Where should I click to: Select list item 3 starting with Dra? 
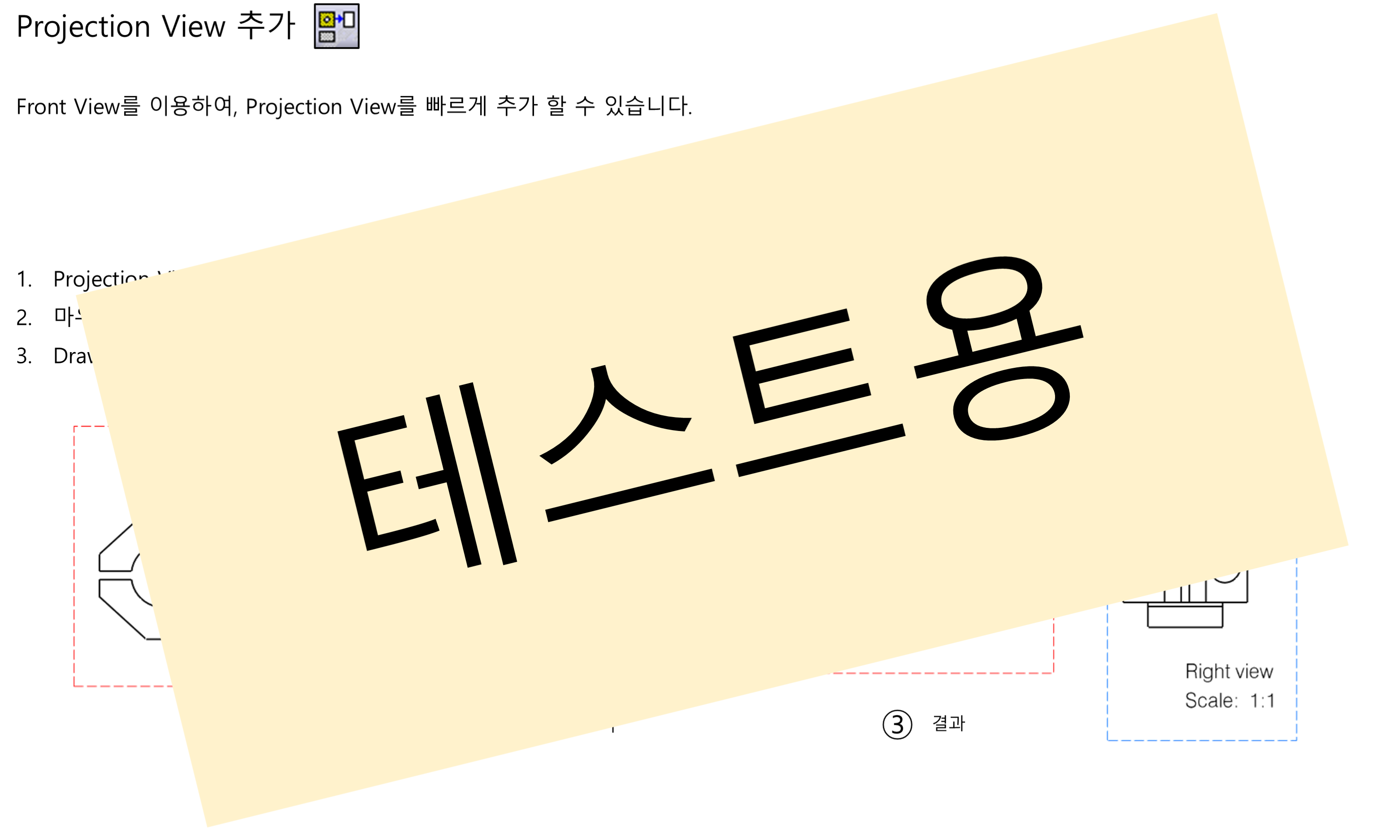[x=73, y=356]
